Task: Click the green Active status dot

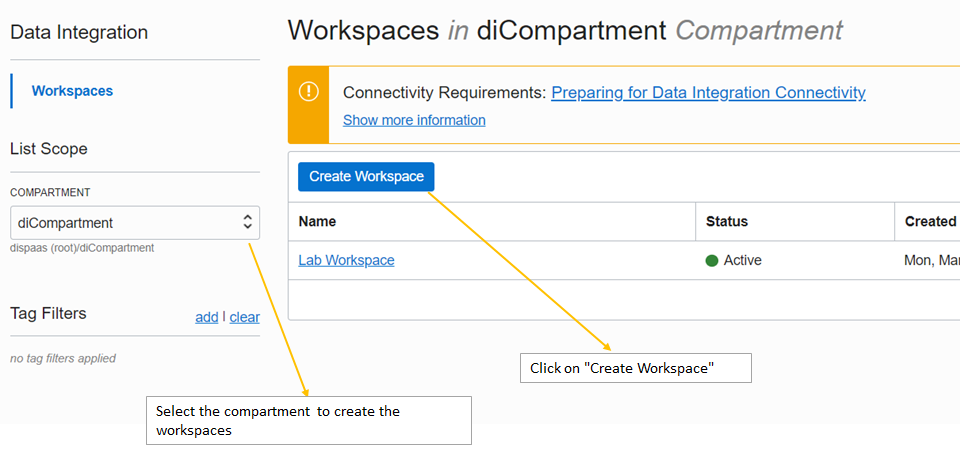Action: [x=712, y=261]
